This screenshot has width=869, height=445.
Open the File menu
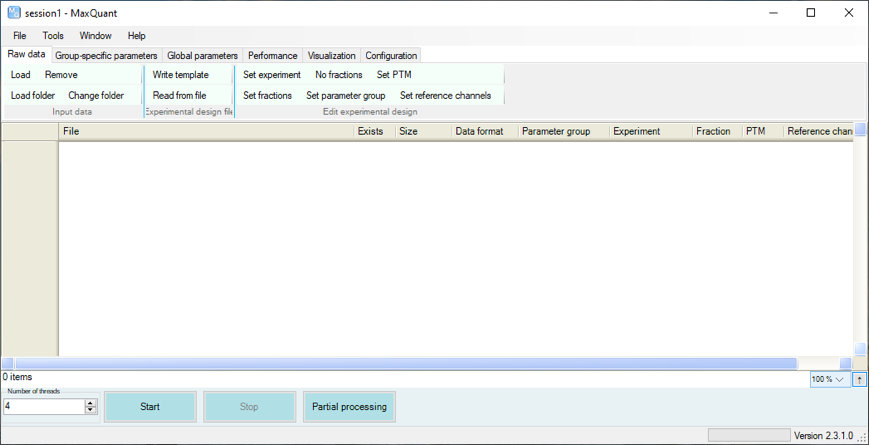(x=20, y=36)
